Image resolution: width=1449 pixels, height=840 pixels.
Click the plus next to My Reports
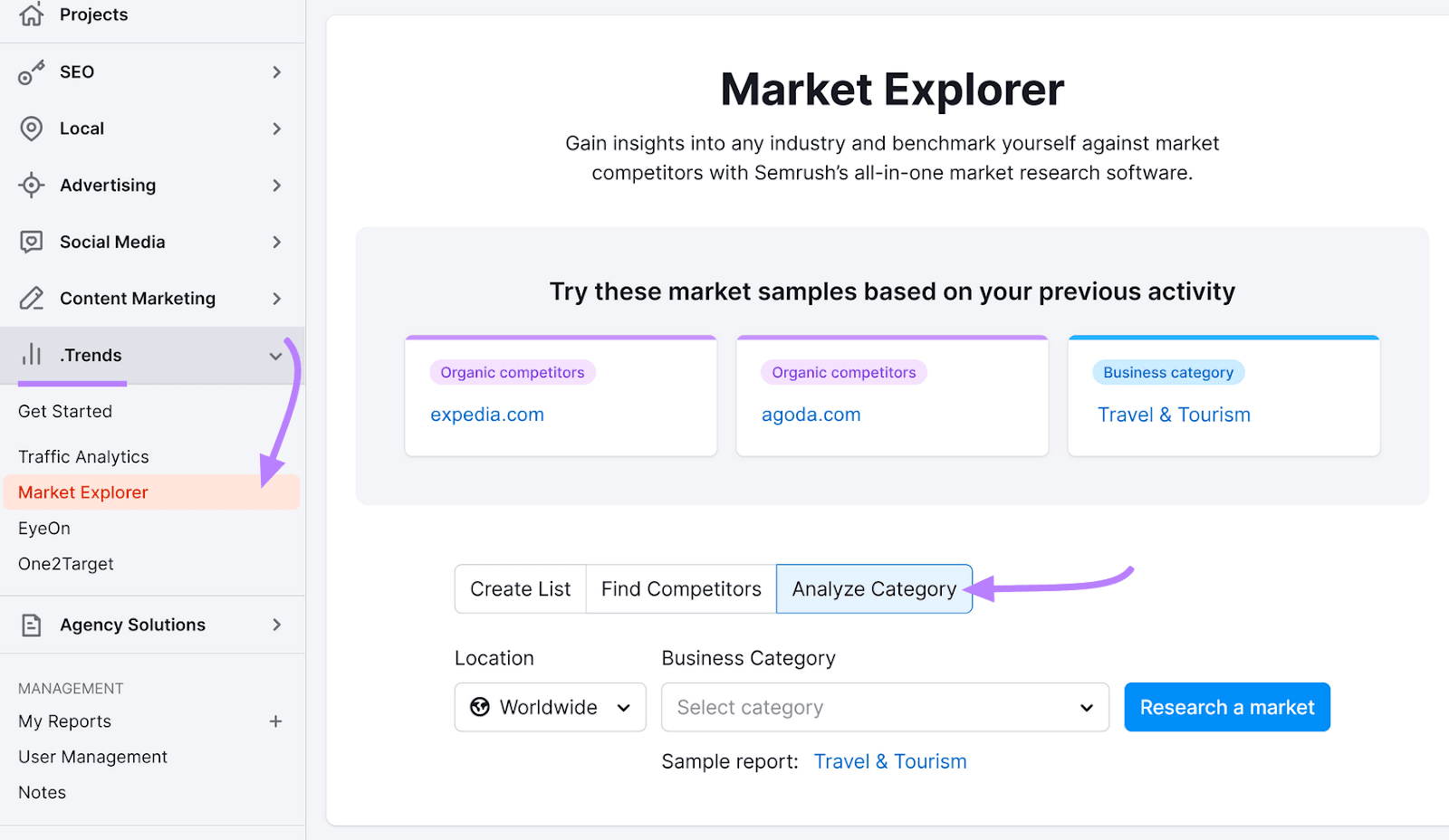(x=276, y=721)
